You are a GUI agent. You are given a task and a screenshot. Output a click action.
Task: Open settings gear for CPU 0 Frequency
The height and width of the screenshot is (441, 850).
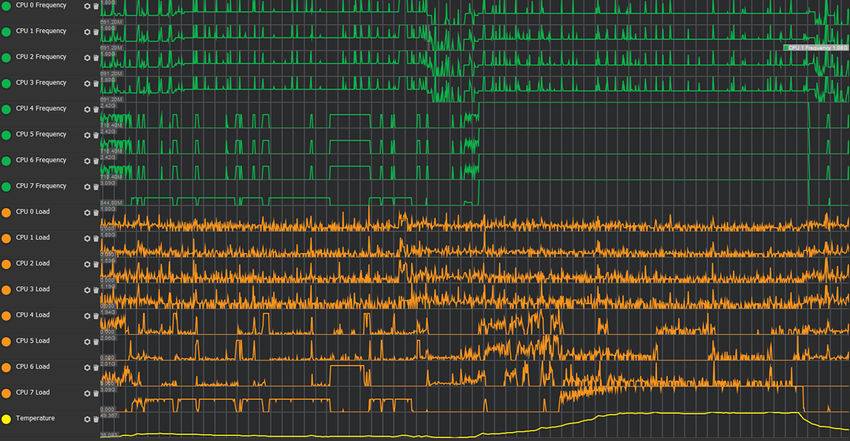tap(87, 6)
